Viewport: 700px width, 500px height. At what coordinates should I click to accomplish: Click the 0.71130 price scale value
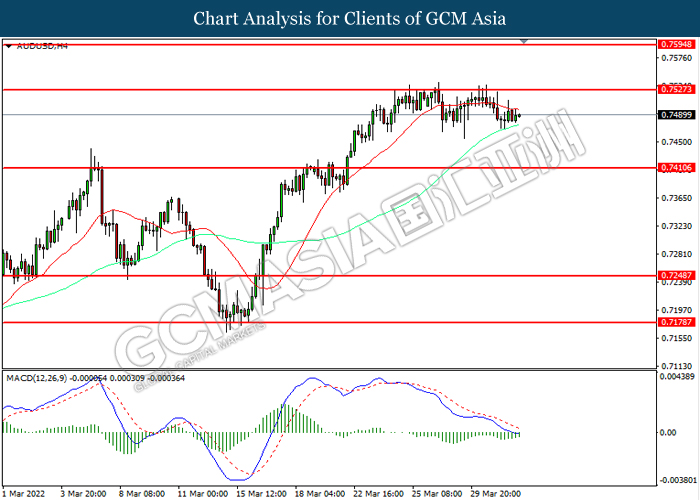point(676,366)
